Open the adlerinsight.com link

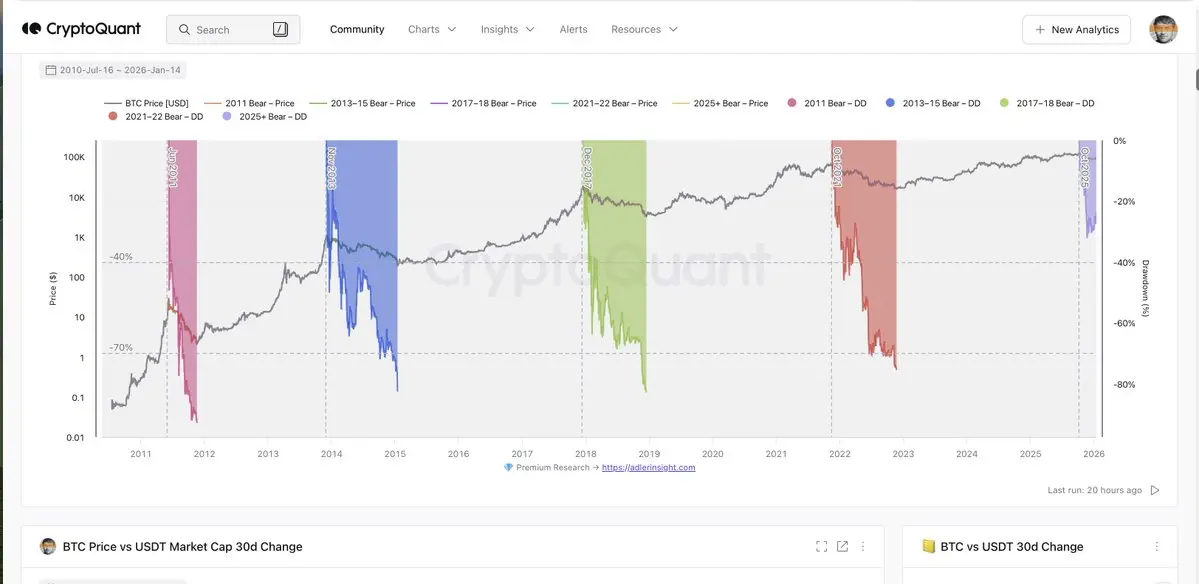[648, 467]
